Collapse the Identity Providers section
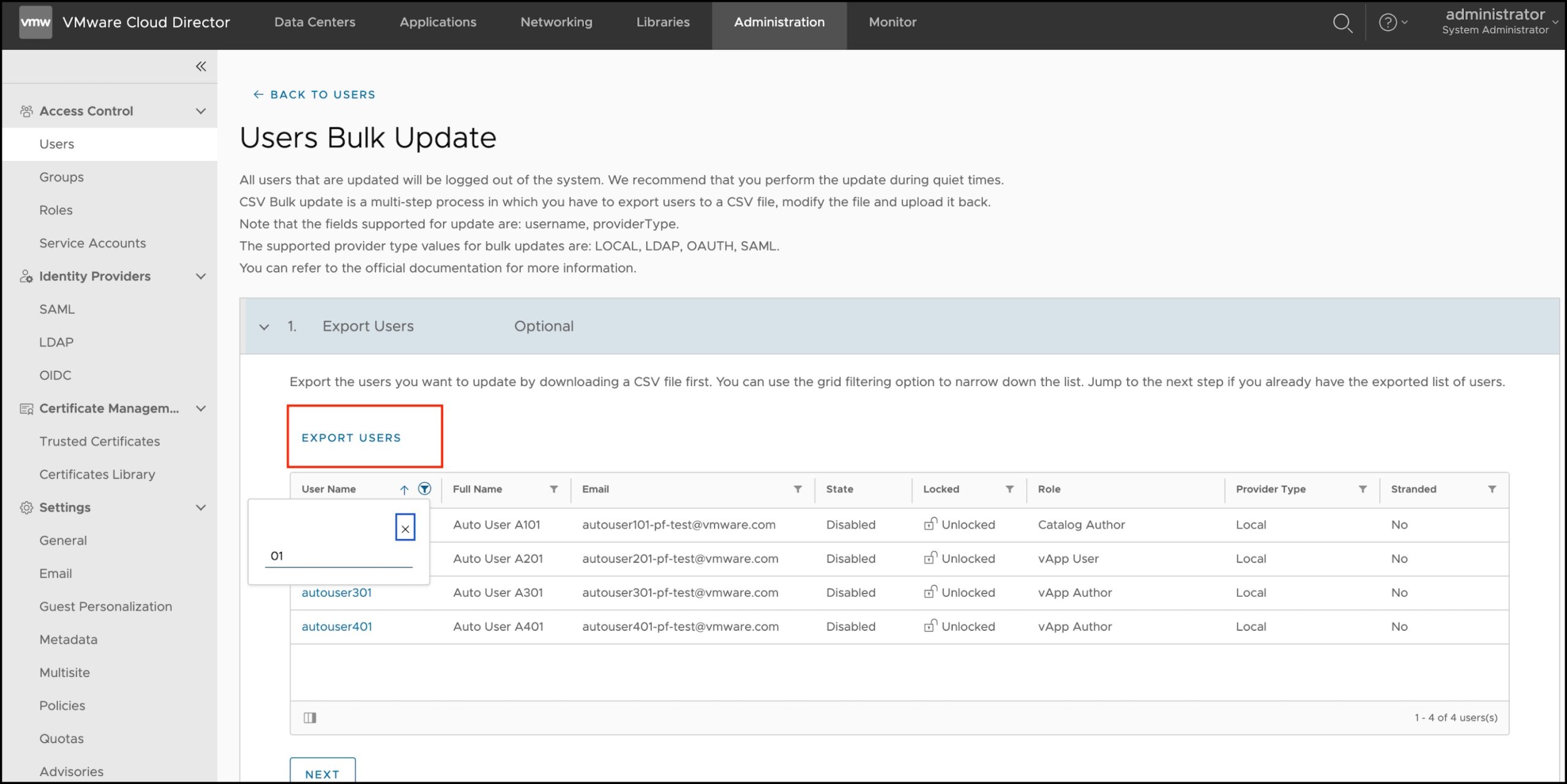This screenshot has width=1567, height=784. point(200,276)
